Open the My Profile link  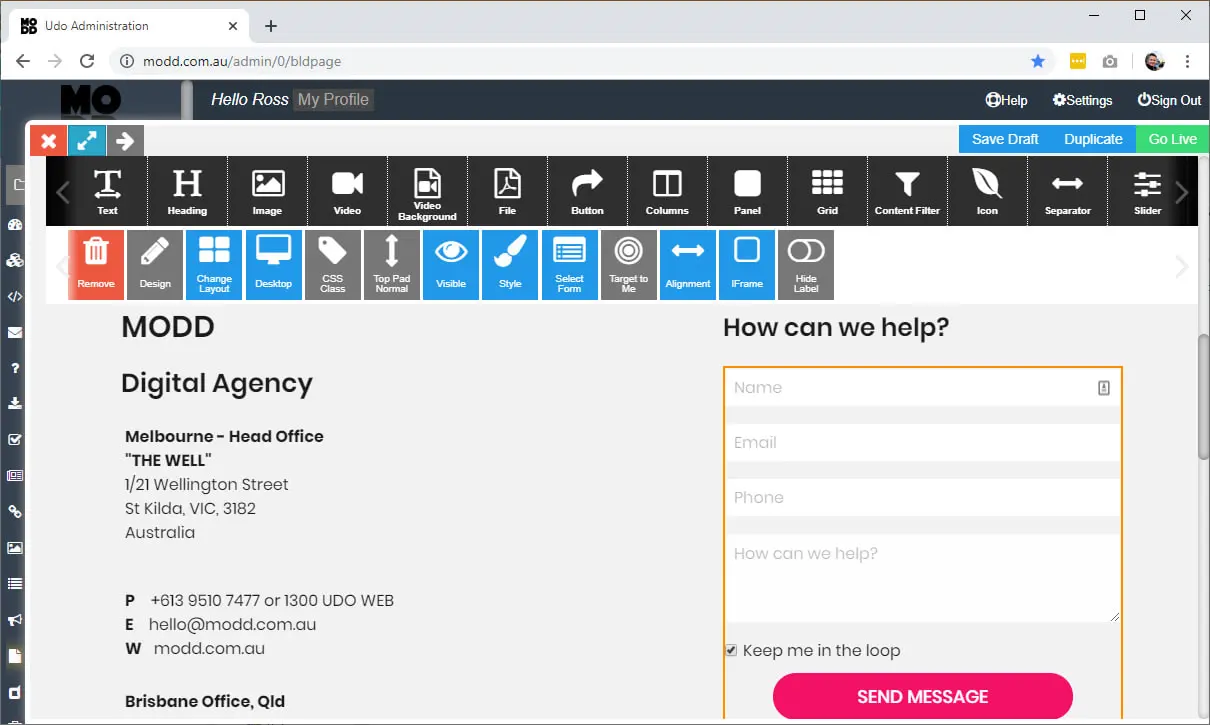[x=333, y=99]
